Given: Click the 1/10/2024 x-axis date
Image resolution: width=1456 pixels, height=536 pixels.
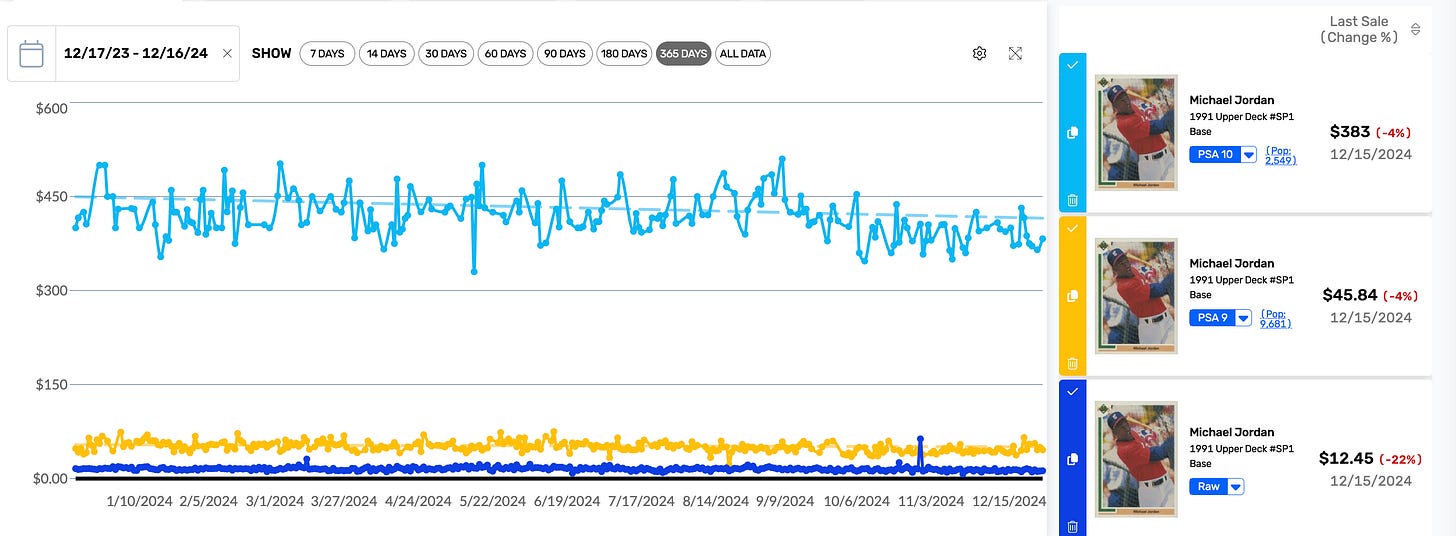Looking at the screenshot, I should tap(139, 502).
